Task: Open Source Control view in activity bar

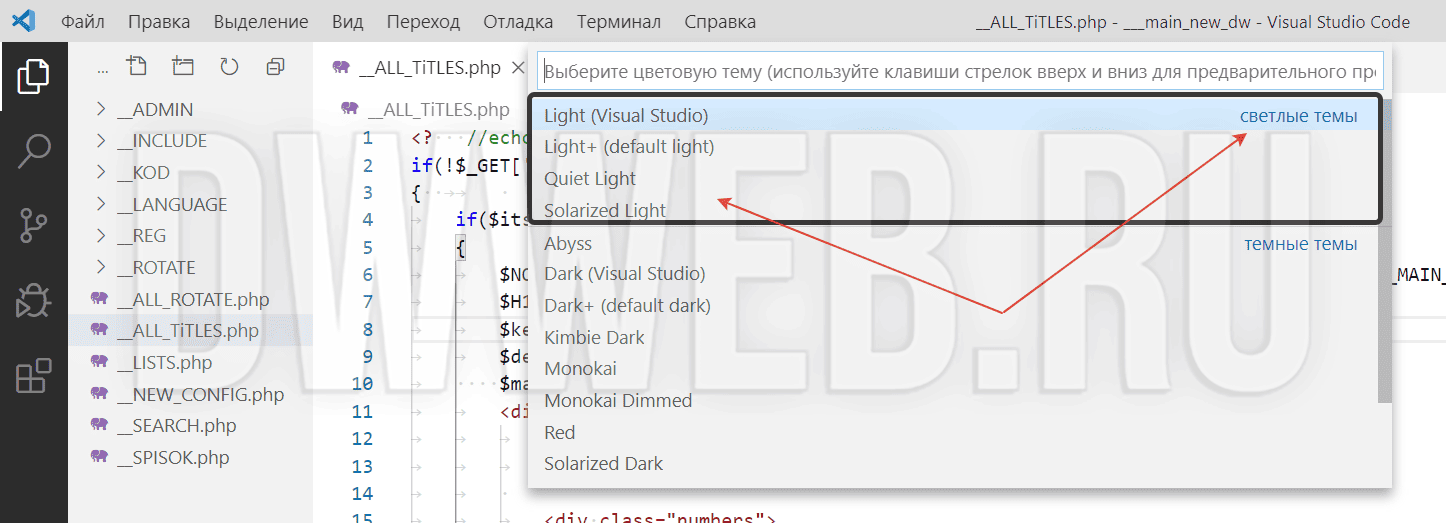Action: 34,227
